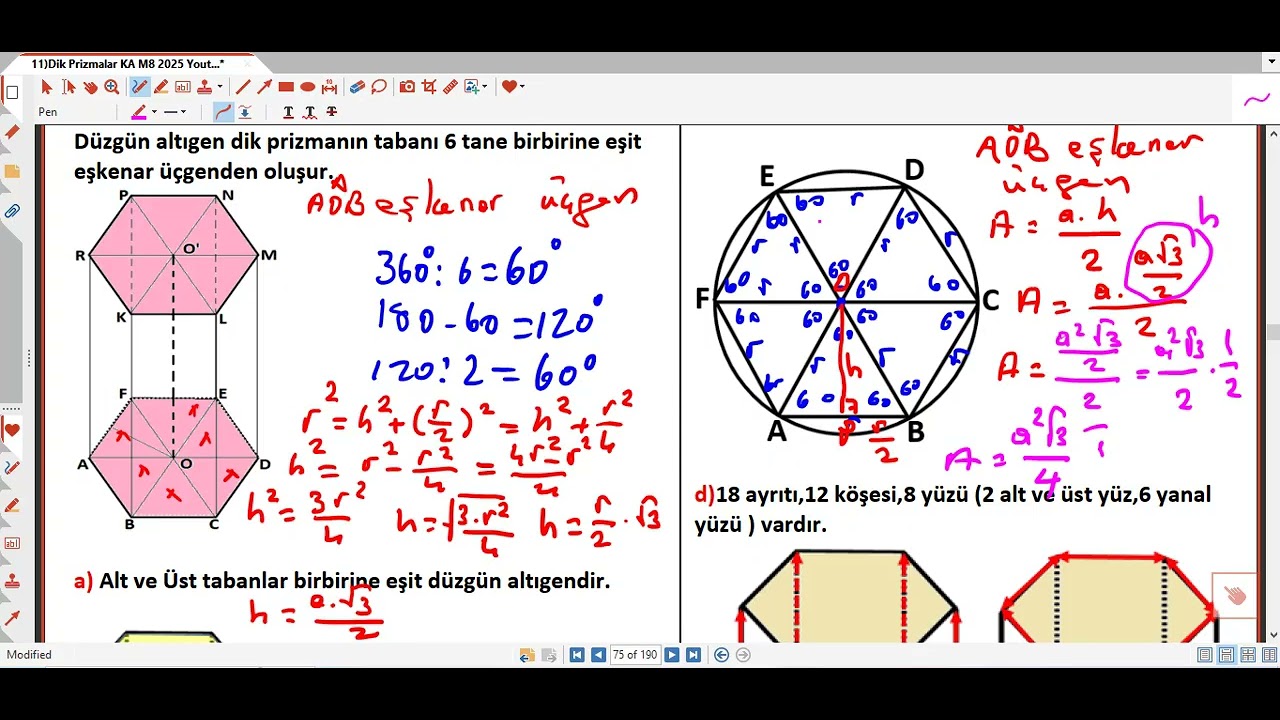Pick the arrow tool in left sidebar

[12, 618]
